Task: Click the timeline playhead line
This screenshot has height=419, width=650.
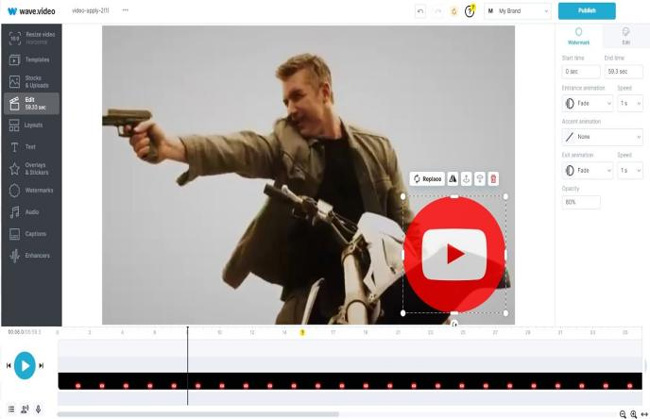Action: pos(187,366)
